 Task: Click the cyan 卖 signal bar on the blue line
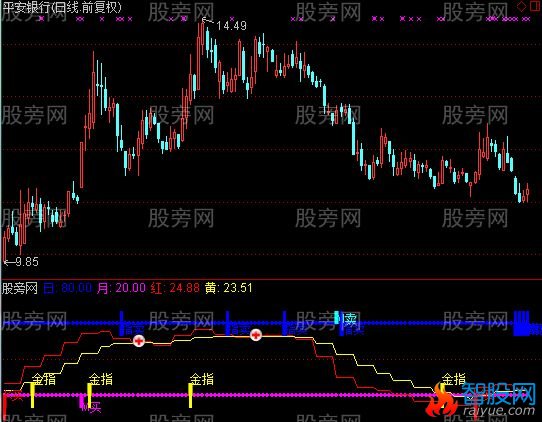pos(337,317)
